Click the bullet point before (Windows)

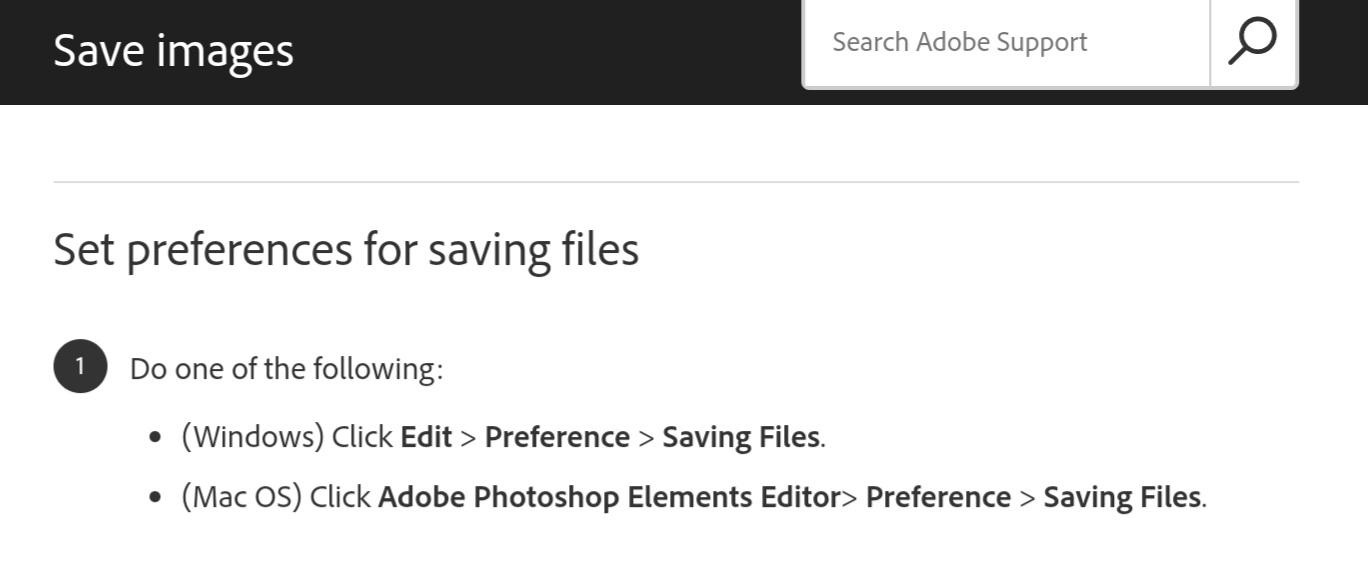click(x=155, y=438)
